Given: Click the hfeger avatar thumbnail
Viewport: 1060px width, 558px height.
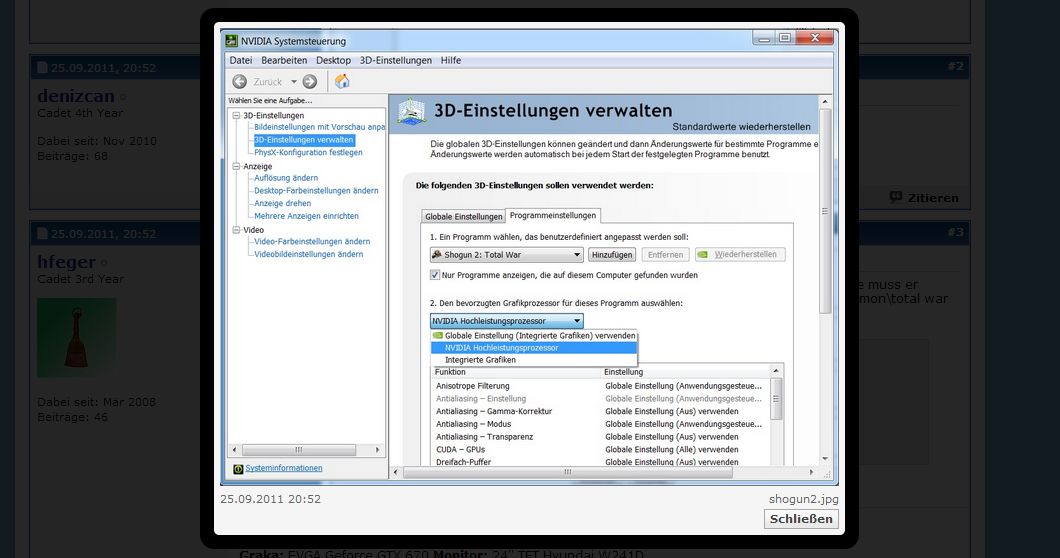Looking at the screenshot, I should coord(77,337).
